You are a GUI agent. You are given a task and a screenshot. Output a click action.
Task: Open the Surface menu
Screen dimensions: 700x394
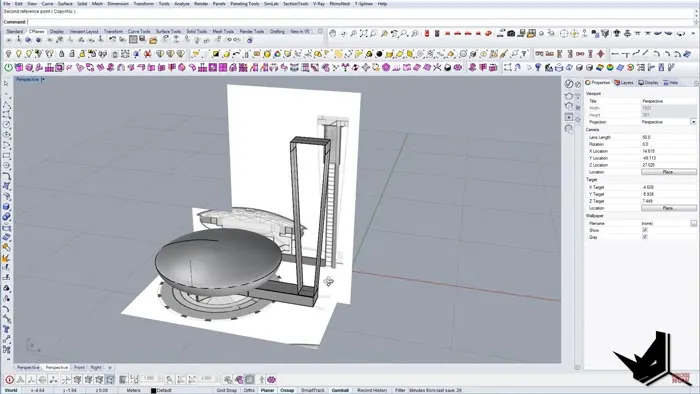tap(65, 4)
